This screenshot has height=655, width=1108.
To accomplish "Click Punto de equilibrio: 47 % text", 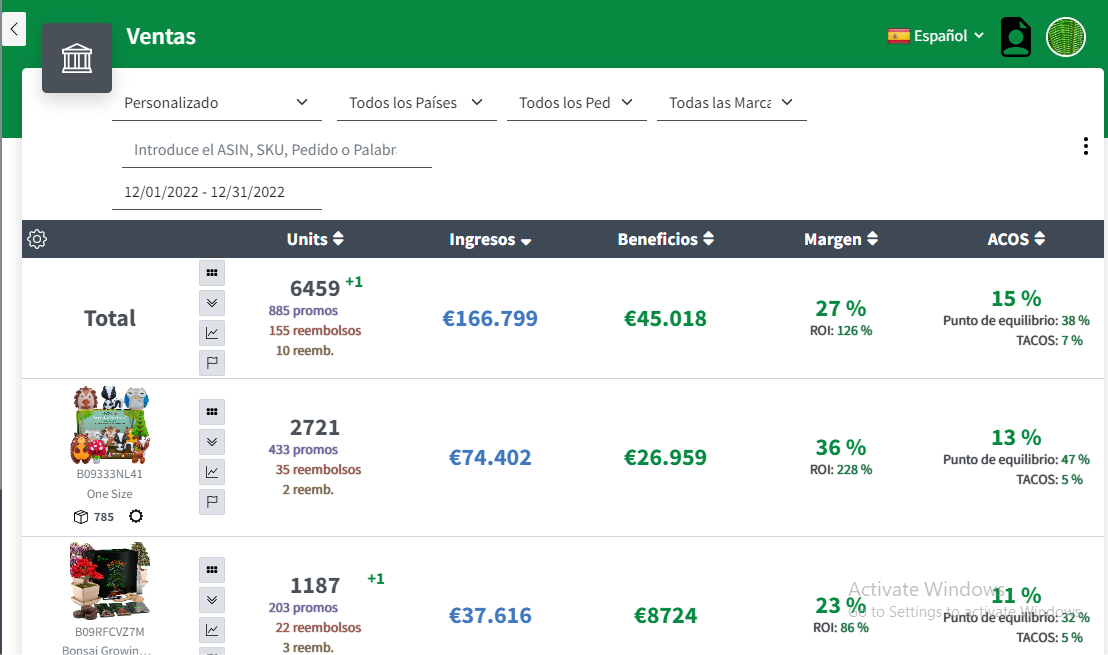I will [1016, 459].
